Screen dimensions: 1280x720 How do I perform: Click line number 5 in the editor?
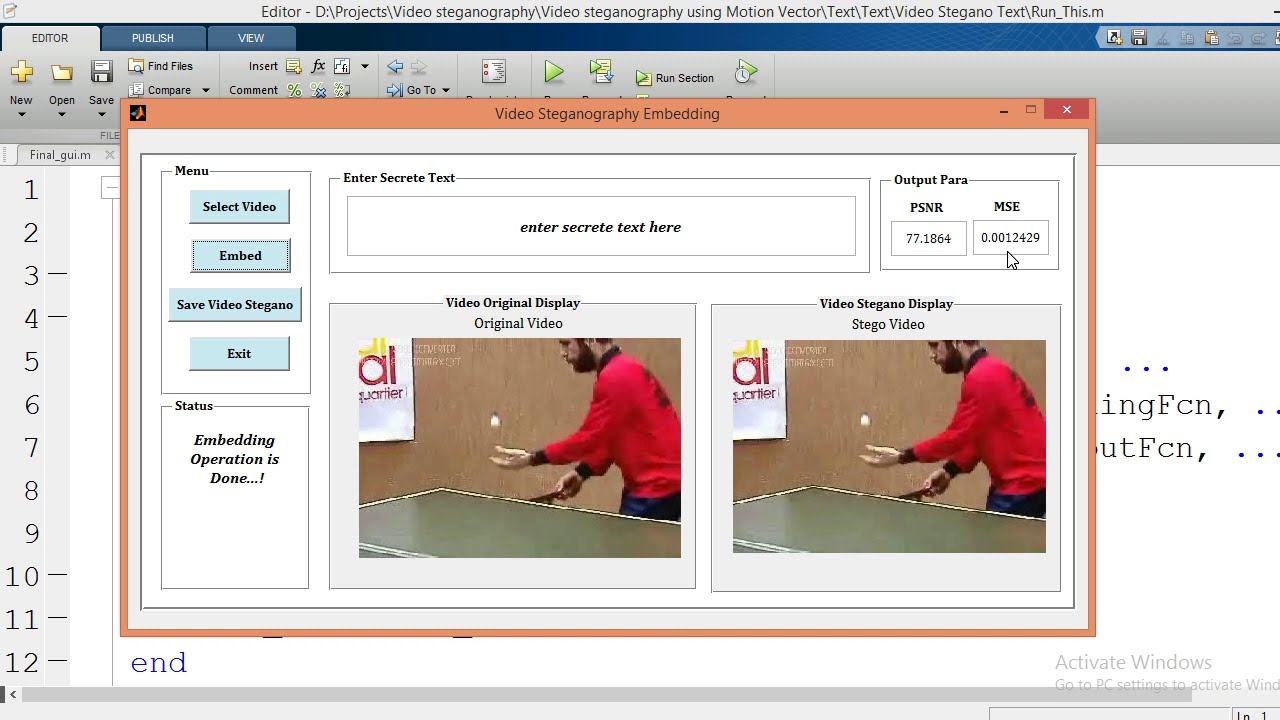pyautogui.click(x=31, y=361)
